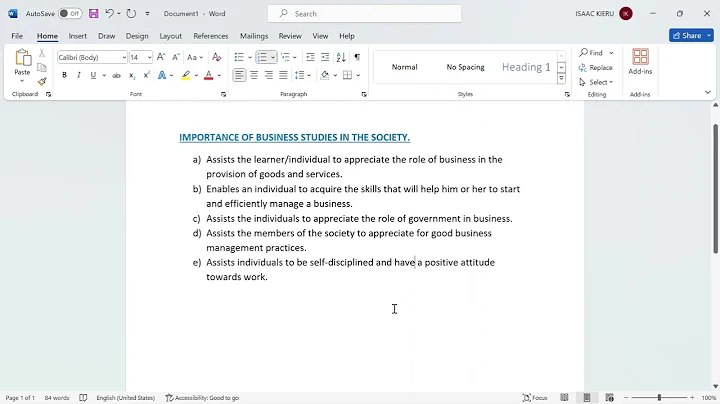Screen dimensions: 720x404
Task: Open the font size dropdown
Action: point(149,57)
